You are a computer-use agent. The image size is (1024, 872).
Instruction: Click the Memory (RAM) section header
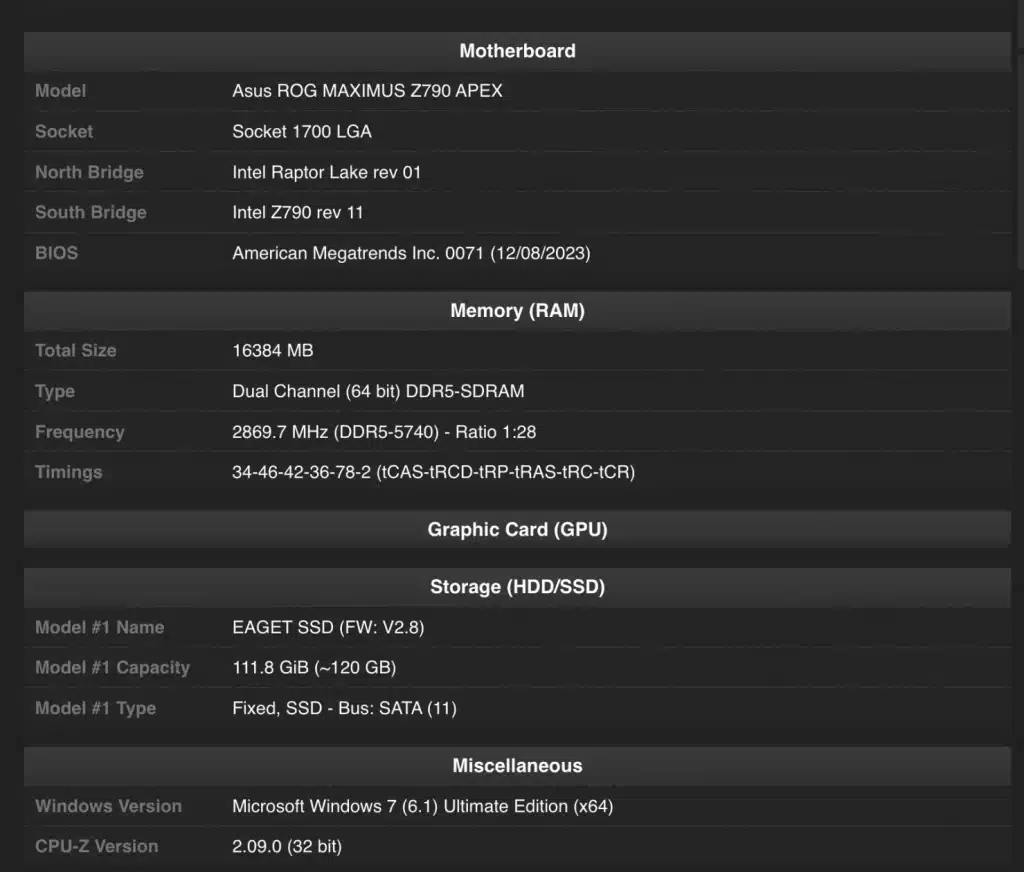[517, 310]
